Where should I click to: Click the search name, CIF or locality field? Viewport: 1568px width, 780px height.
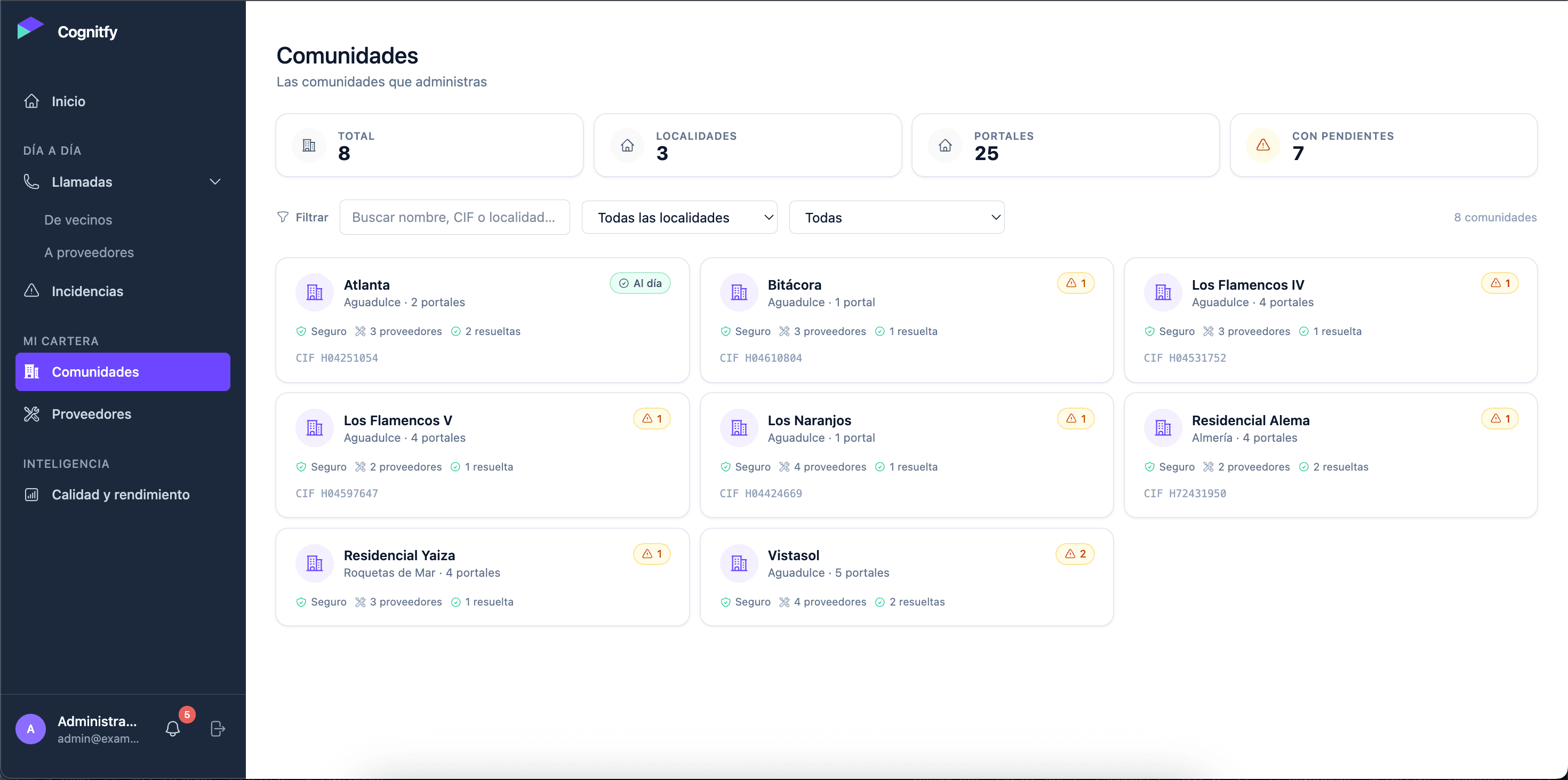point(455,217)
